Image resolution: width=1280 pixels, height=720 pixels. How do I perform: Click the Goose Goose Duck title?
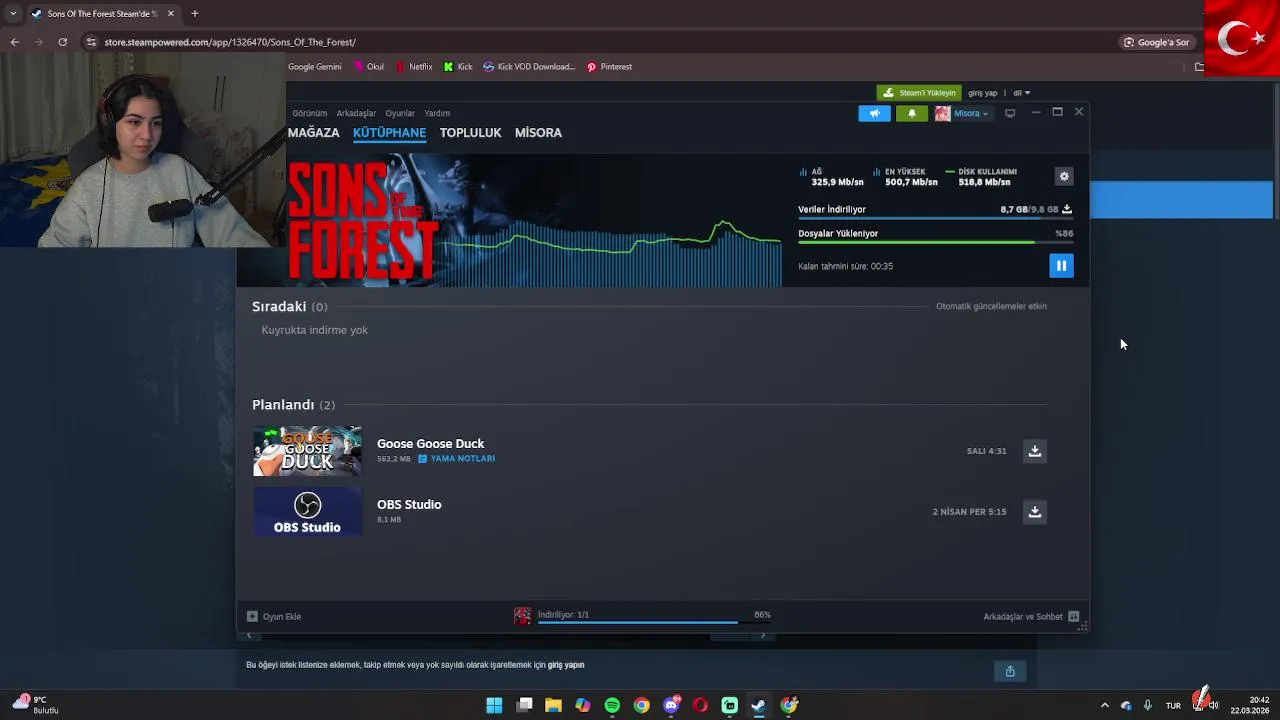(x=430, y=444)
